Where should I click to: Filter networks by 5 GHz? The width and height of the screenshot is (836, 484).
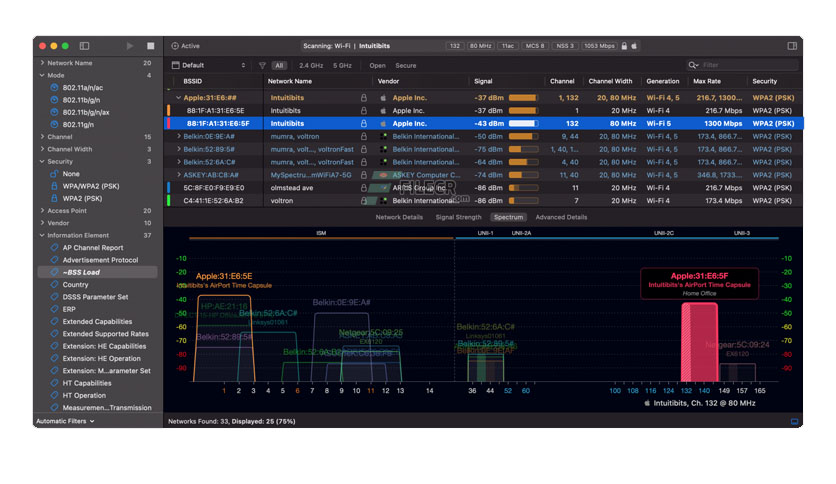[x=342, y=65]
